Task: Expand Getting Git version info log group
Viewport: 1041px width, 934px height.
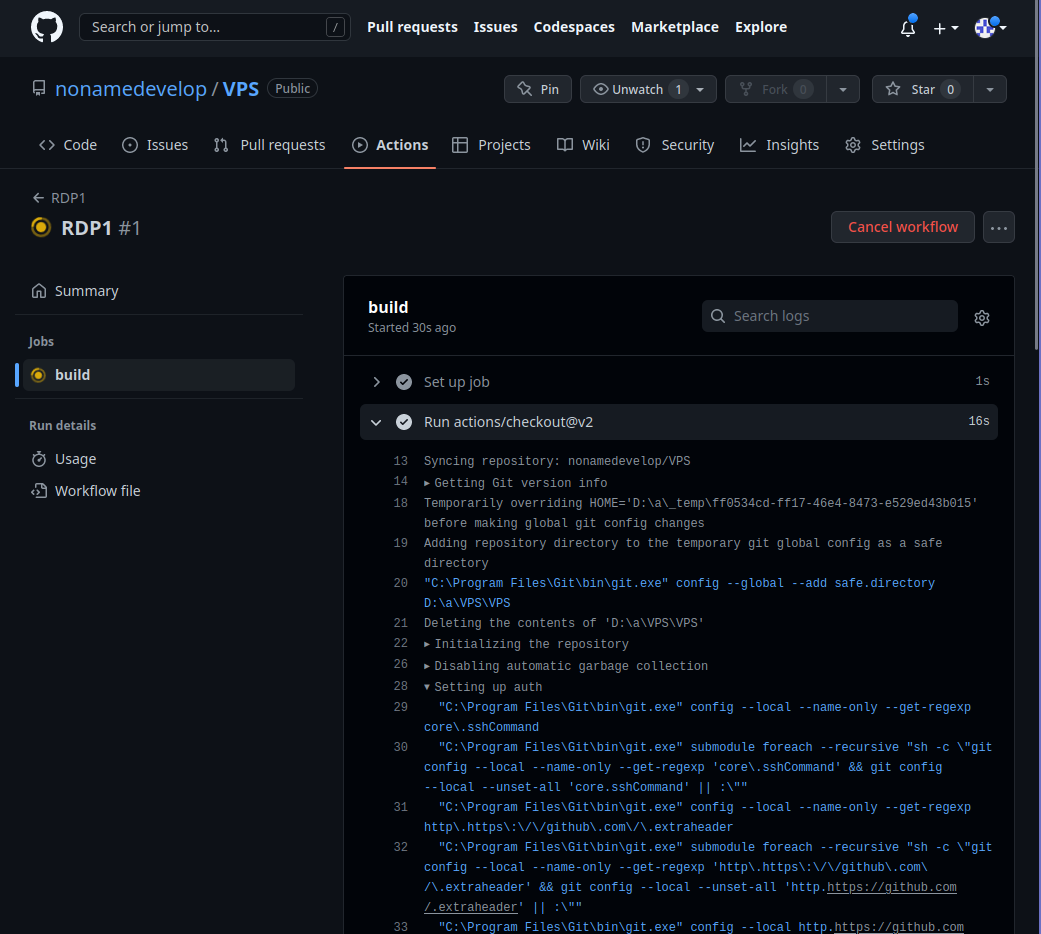Action: point(516,483)
